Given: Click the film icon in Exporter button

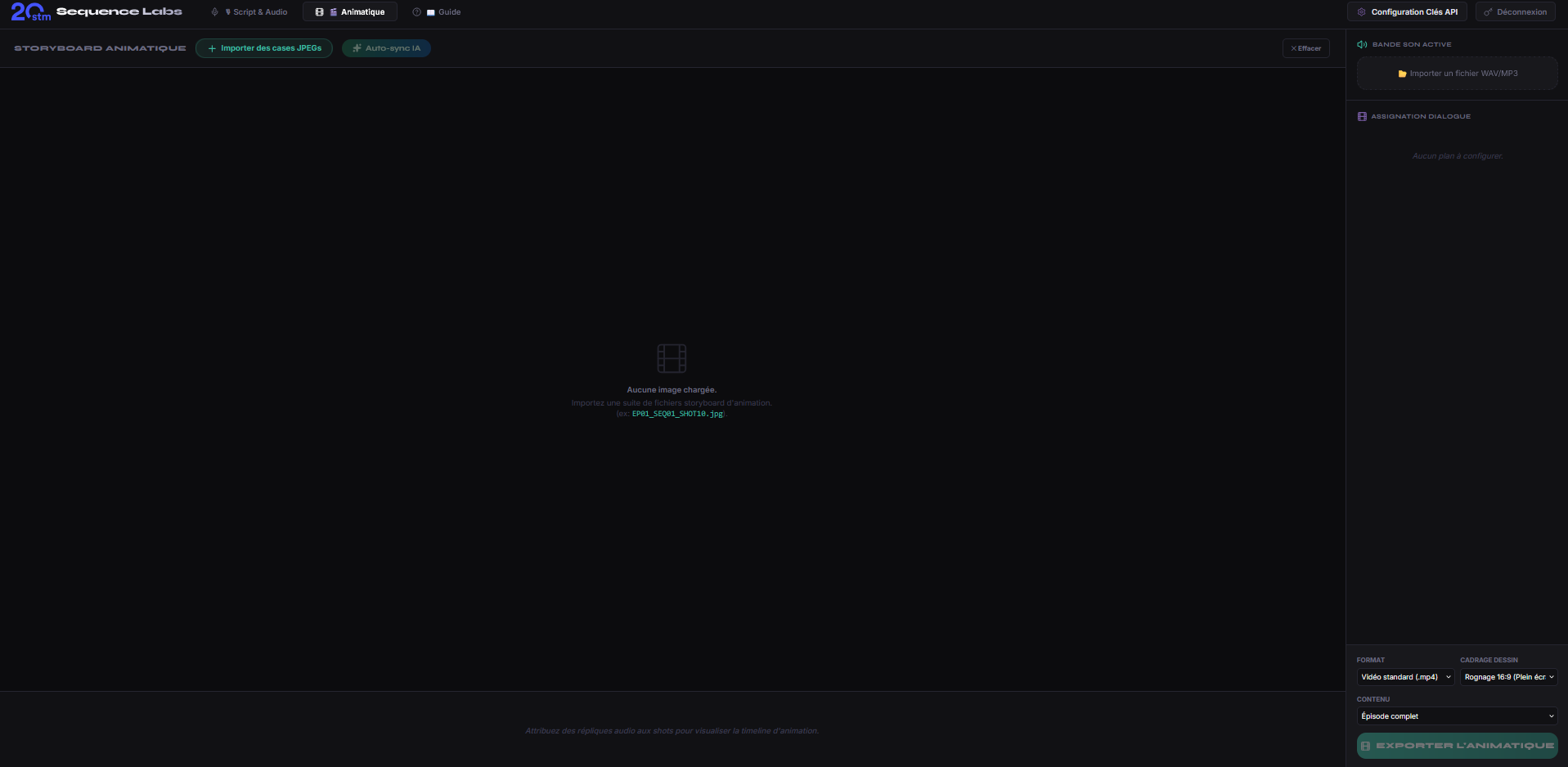Looking at the screenshot, I should coord(1366,746).
